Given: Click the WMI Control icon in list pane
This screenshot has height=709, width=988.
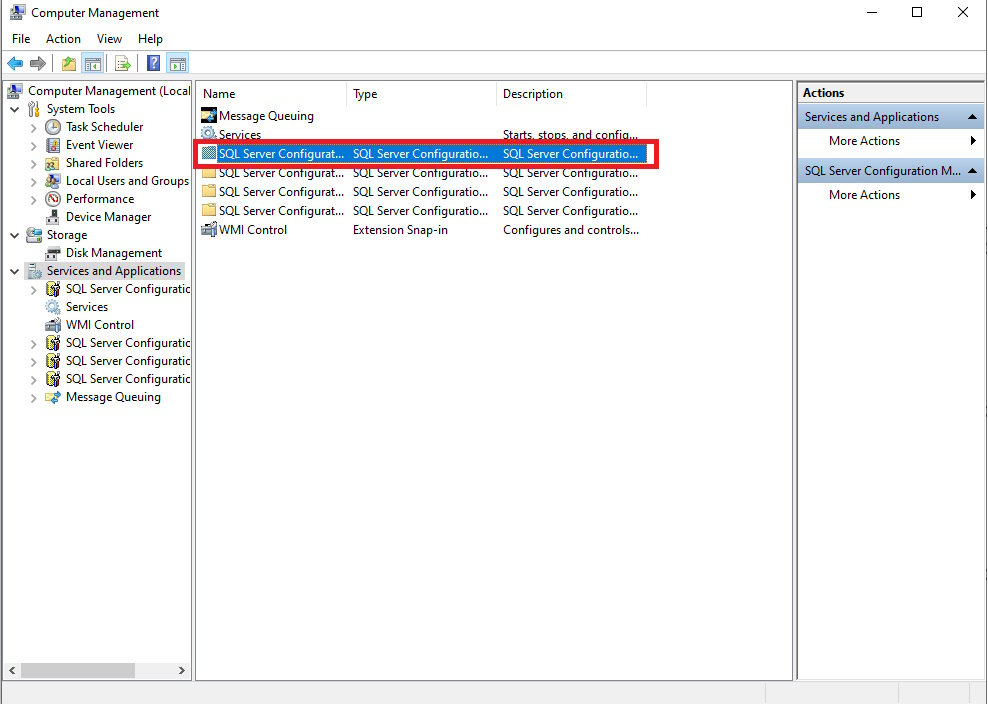Looking at the screenshot, I should pyautogui.click(x=209, y=229).
